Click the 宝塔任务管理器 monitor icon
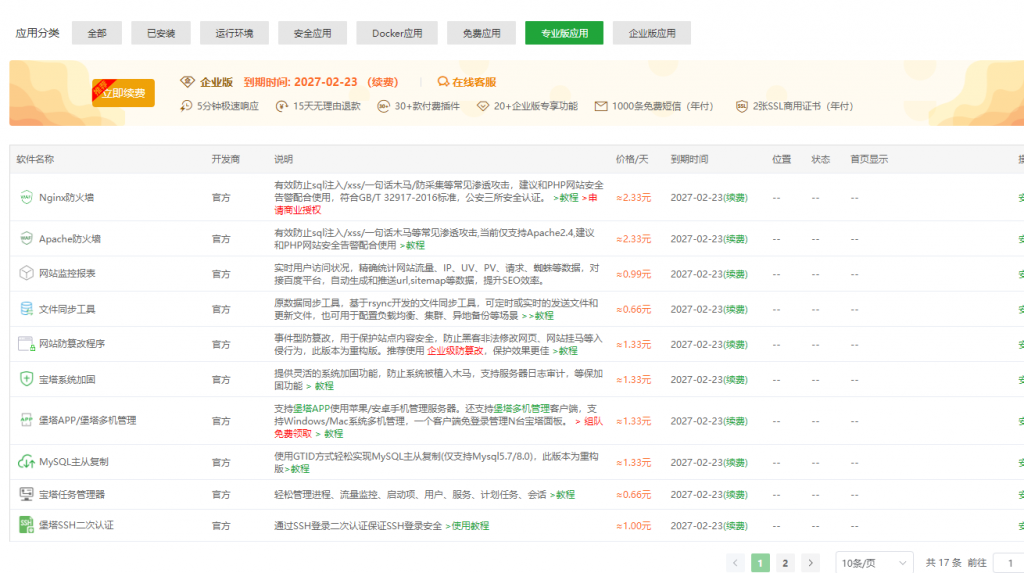Screen dimensions: 1024x573 click(x=26, y=495)
